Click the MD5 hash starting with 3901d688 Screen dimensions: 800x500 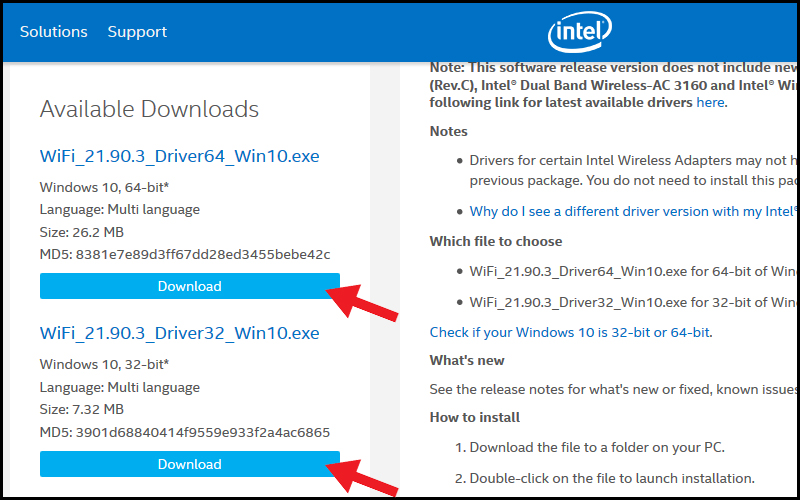(203, 433)
